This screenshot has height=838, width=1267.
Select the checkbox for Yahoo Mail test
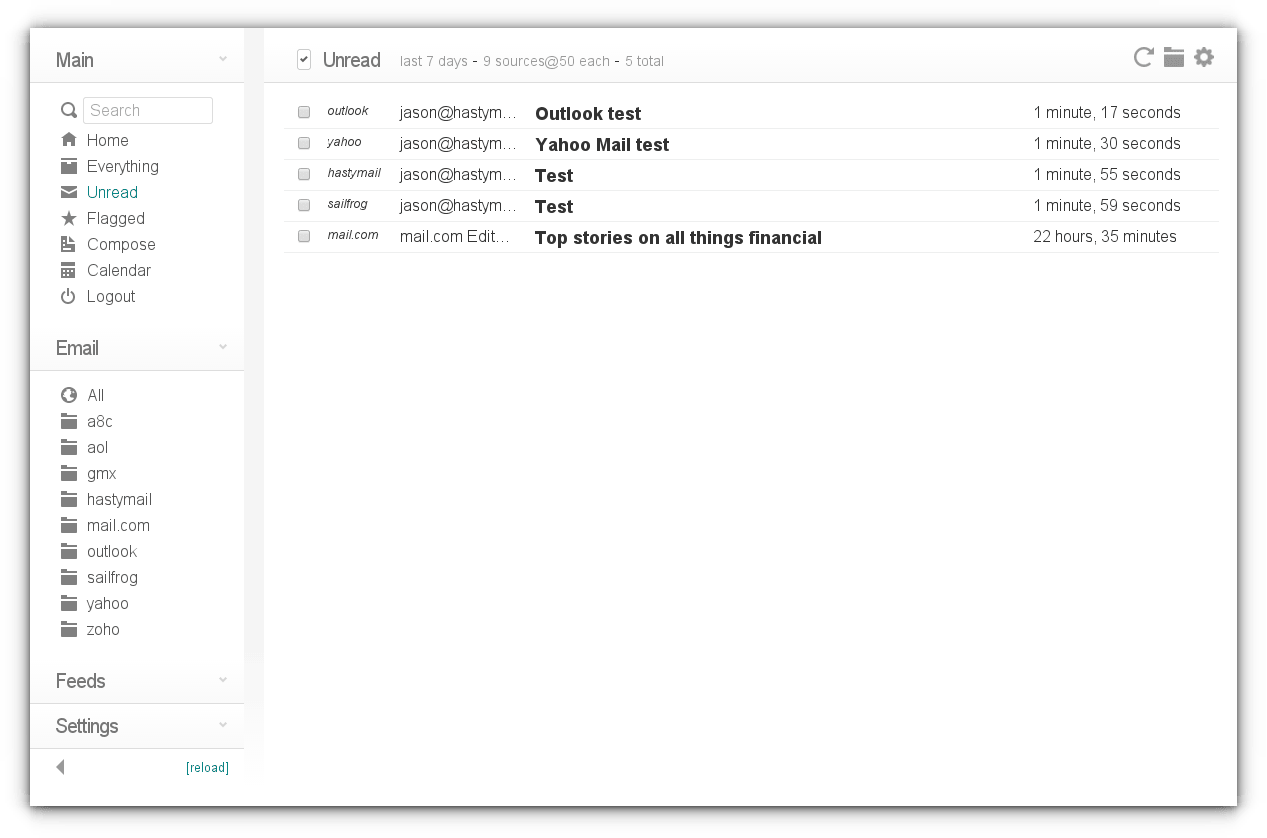[304, 143]
